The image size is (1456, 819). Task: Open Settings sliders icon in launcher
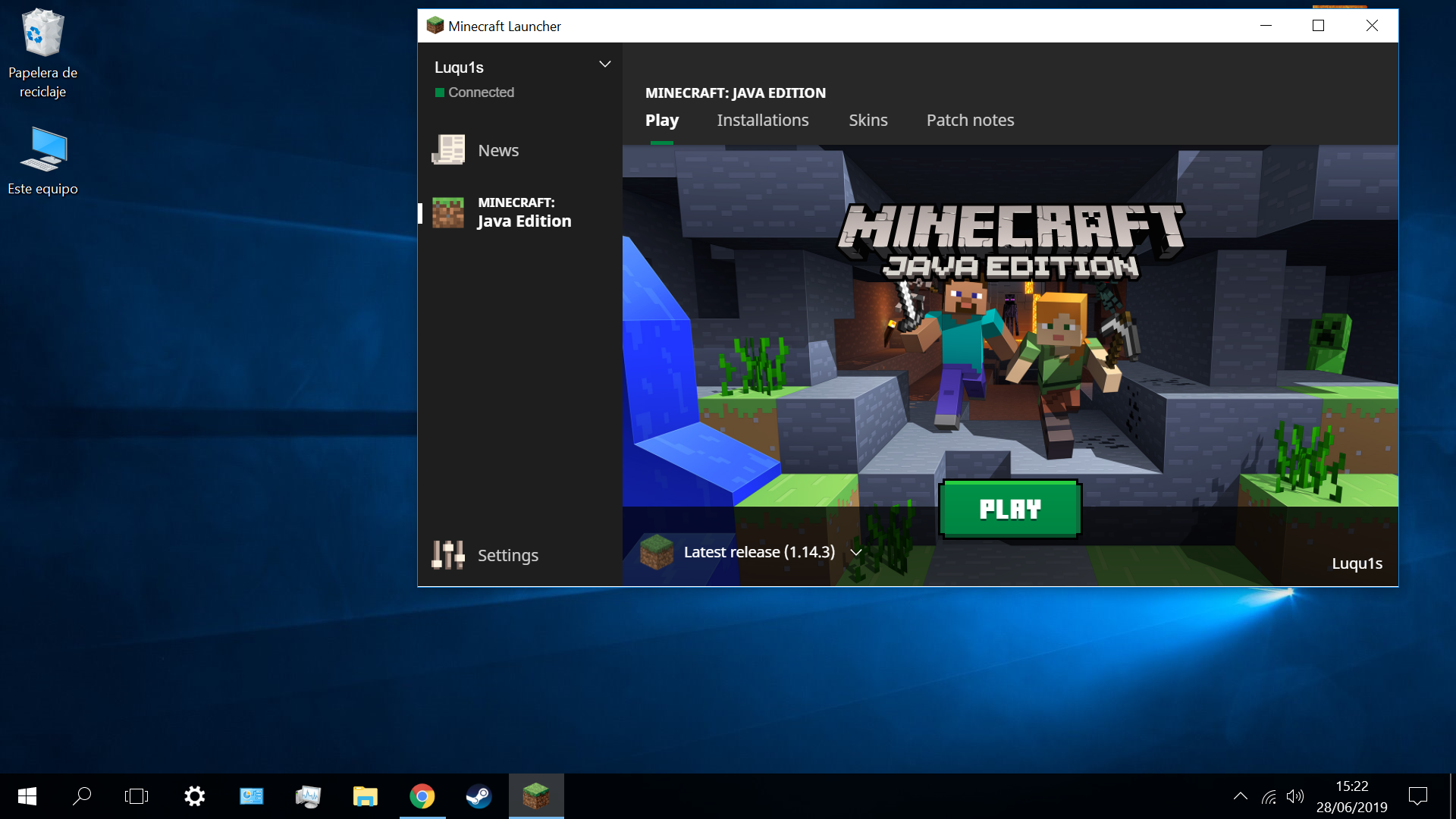coord(448,555)
